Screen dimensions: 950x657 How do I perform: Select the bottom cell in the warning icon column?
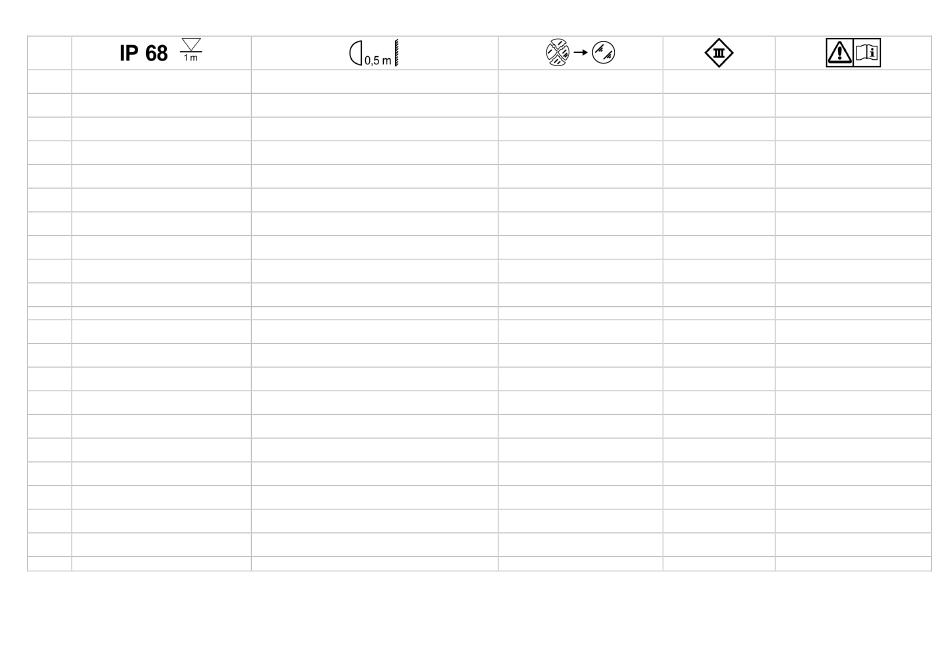pyautogui.click(x=852, y=564)
